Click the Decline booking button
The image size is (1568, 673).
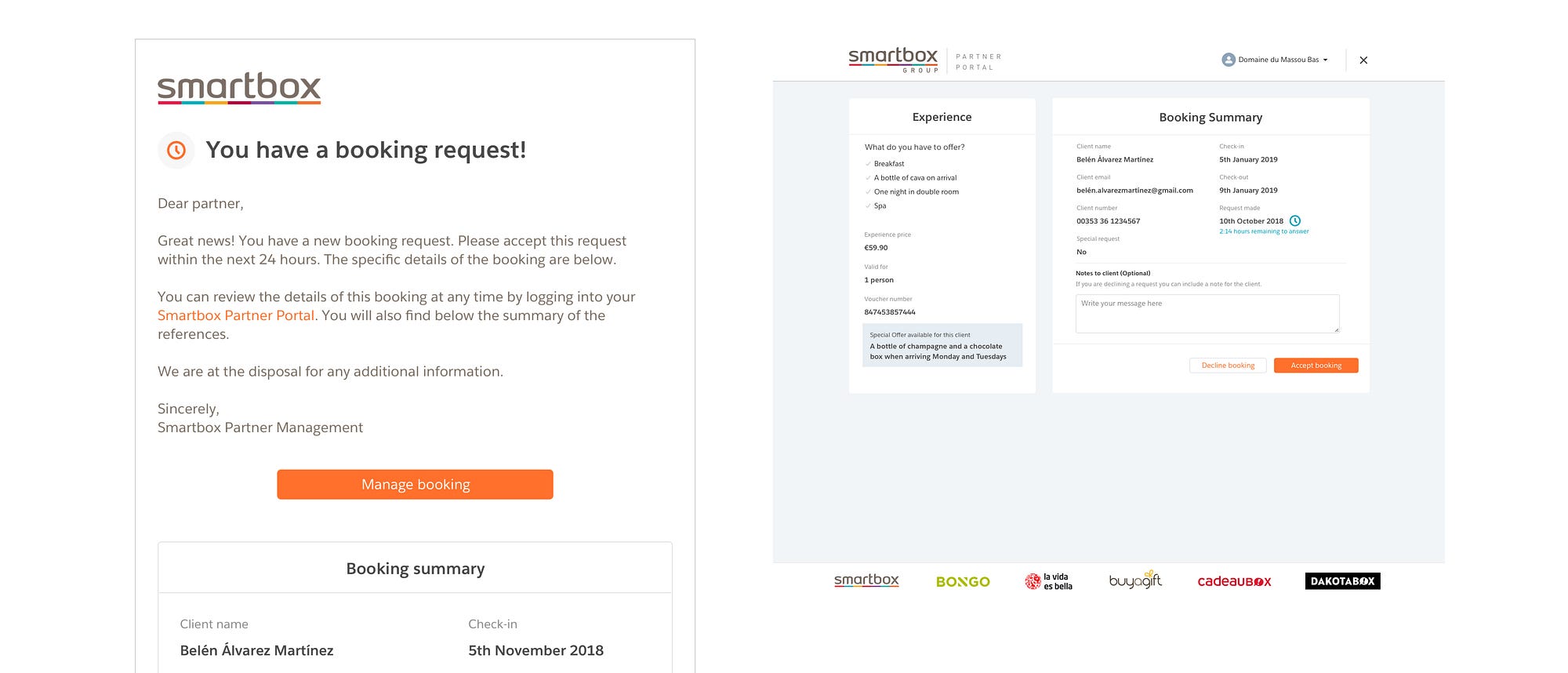[1228, 366]
